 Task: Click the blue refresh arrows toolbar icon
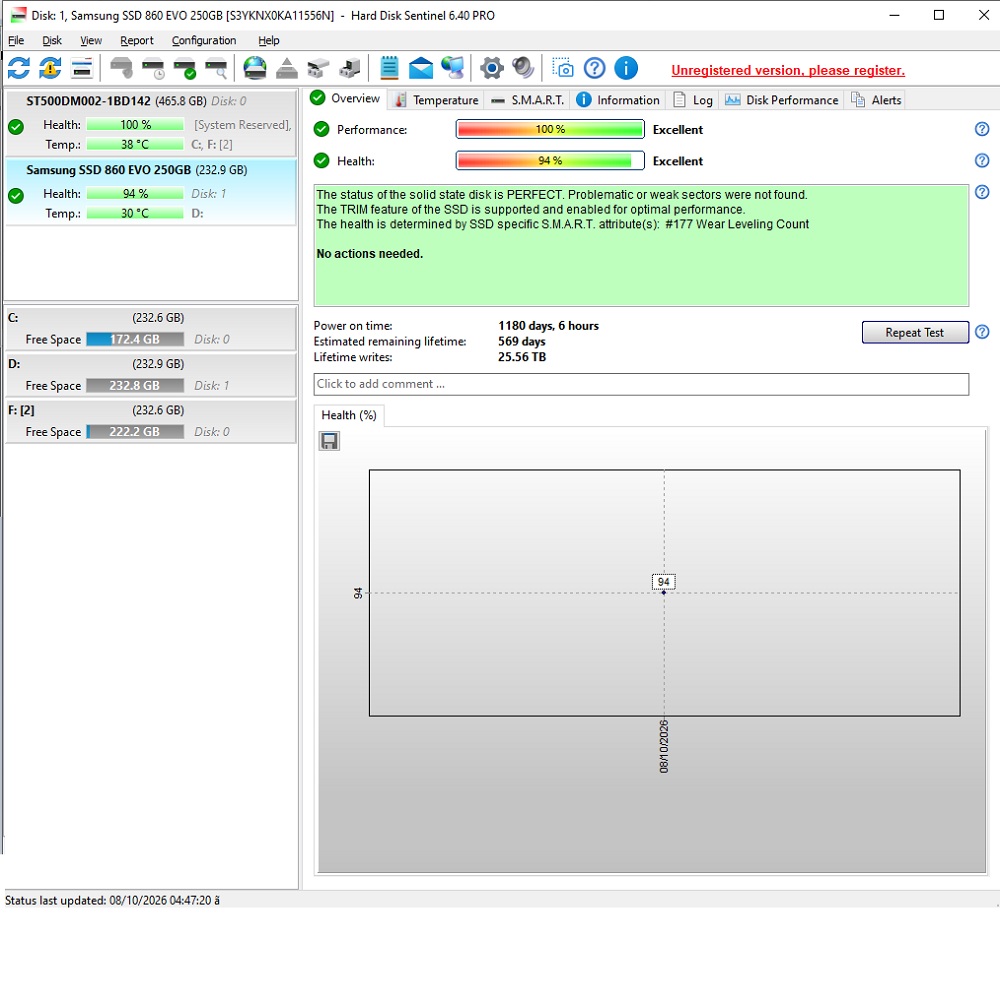click(x=19, y=68)
